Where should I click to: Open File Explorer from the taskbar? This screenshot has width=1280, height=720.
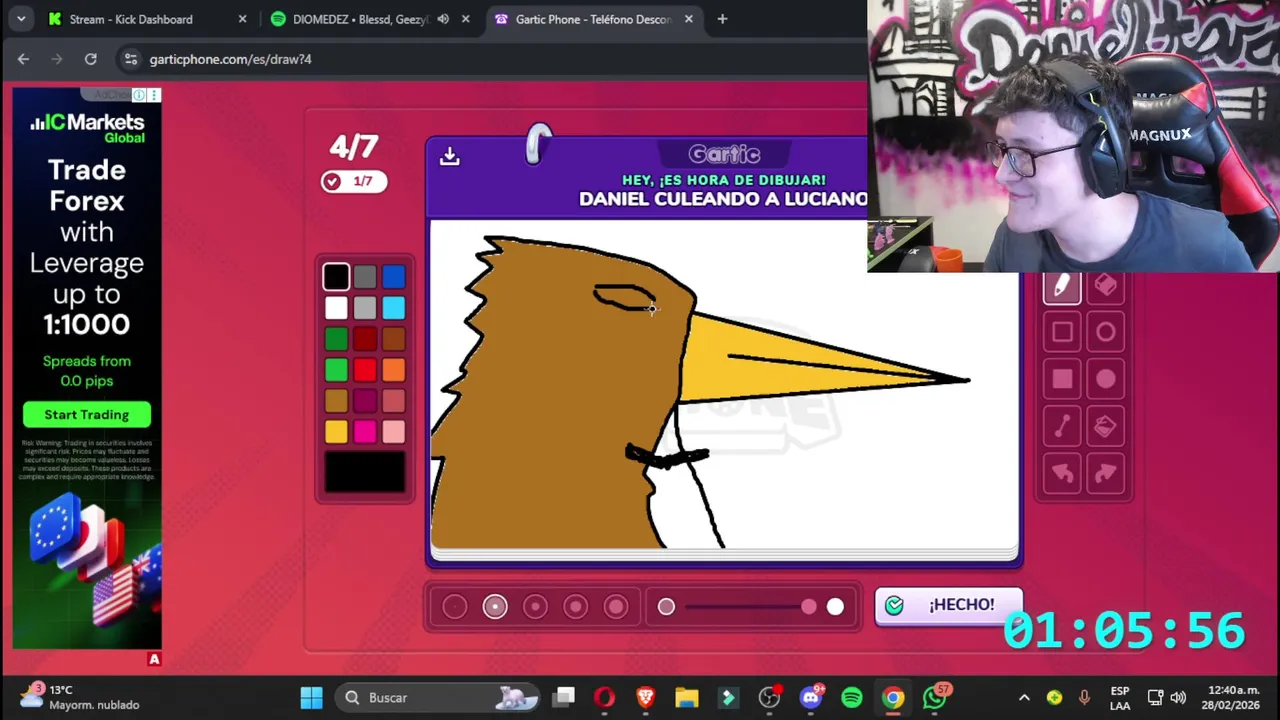point(686,697)
